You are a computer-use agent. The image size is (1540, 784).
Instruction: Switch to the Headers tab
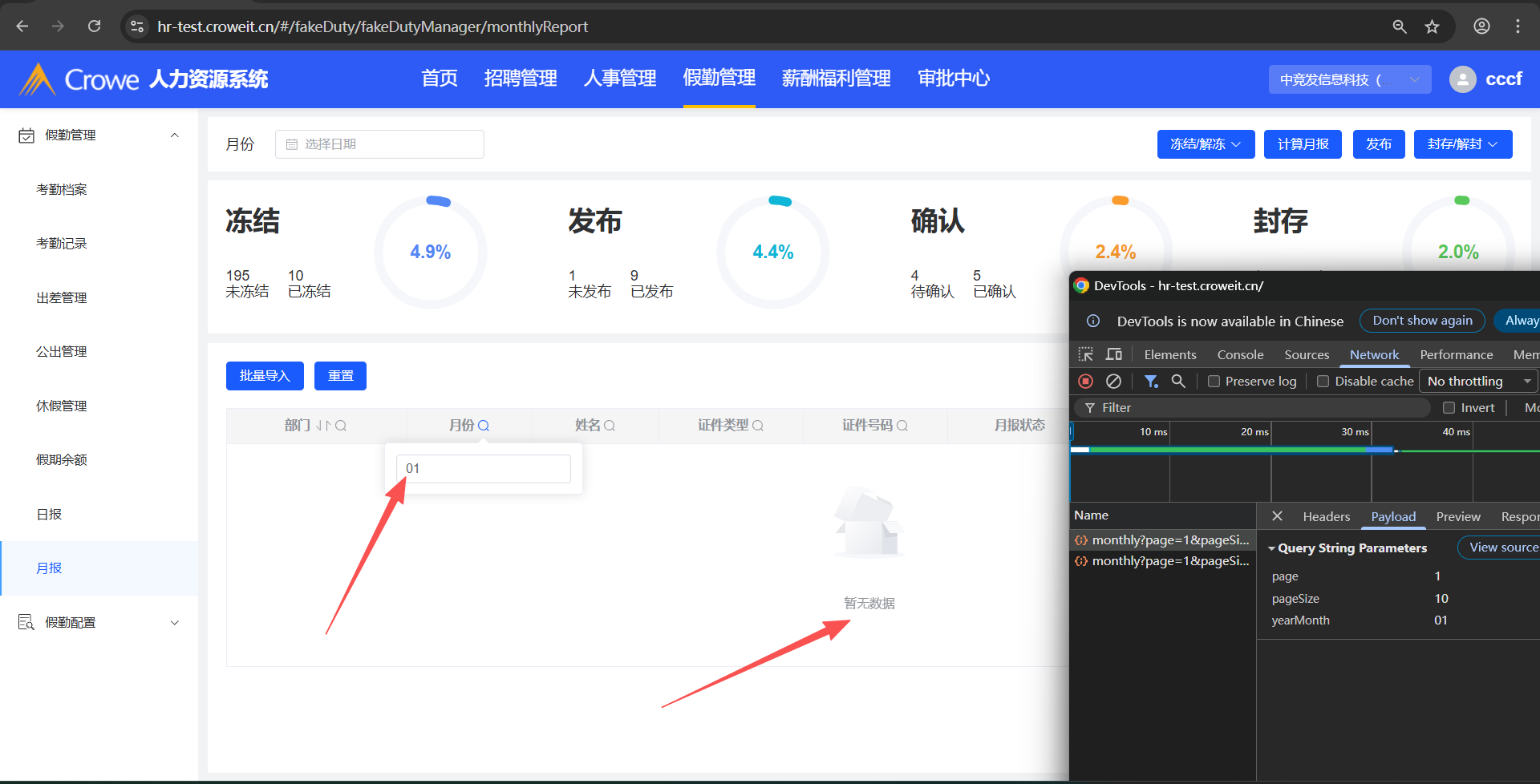click(1326, 517)
